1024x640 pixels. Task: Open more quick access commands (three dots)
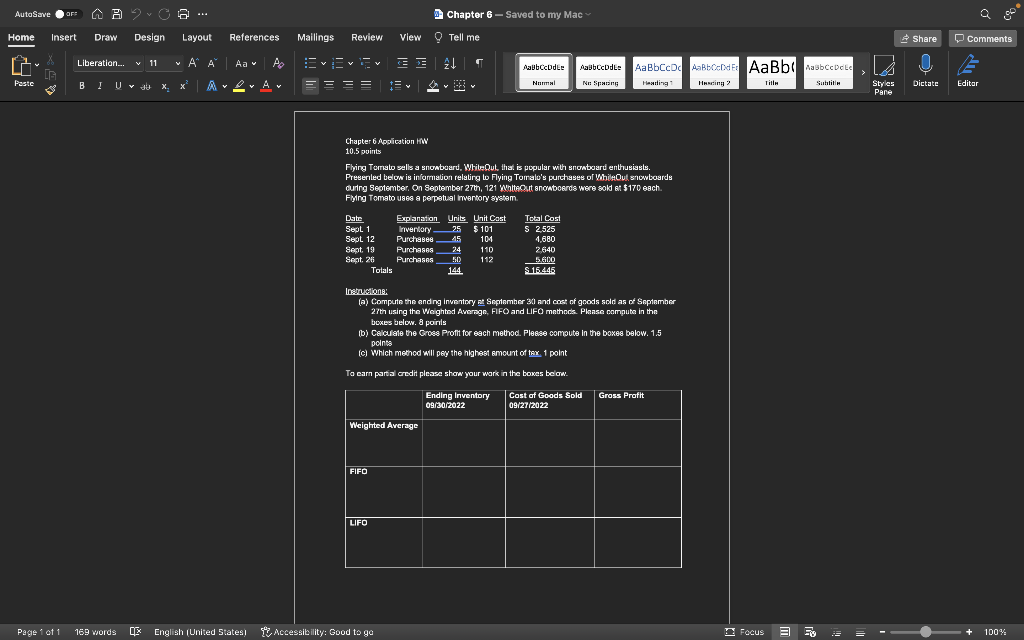point(203,14)
